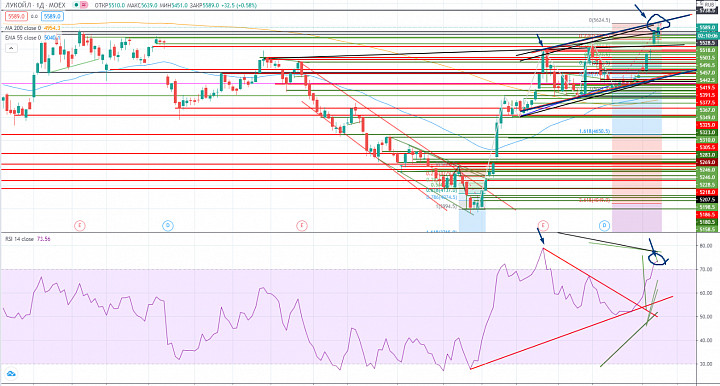Viewport: 720px width, 386px height.
Task: Collapse the indicator legend with the chevron button
Action: pyautogui.click(x=11, y=48)
